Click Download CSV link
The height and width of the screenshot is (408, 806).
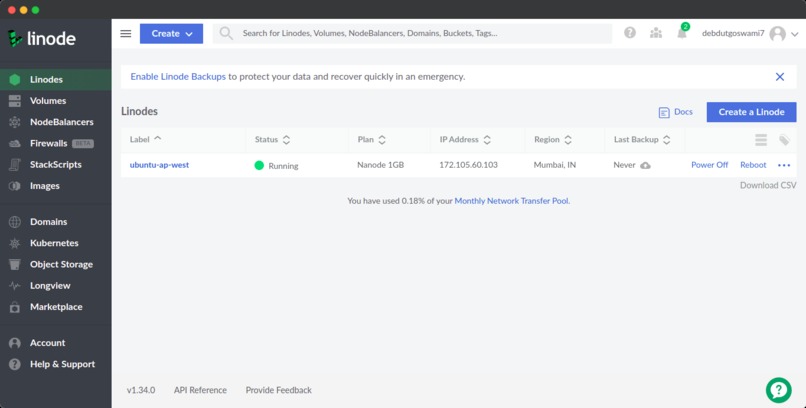click(768, 186)
